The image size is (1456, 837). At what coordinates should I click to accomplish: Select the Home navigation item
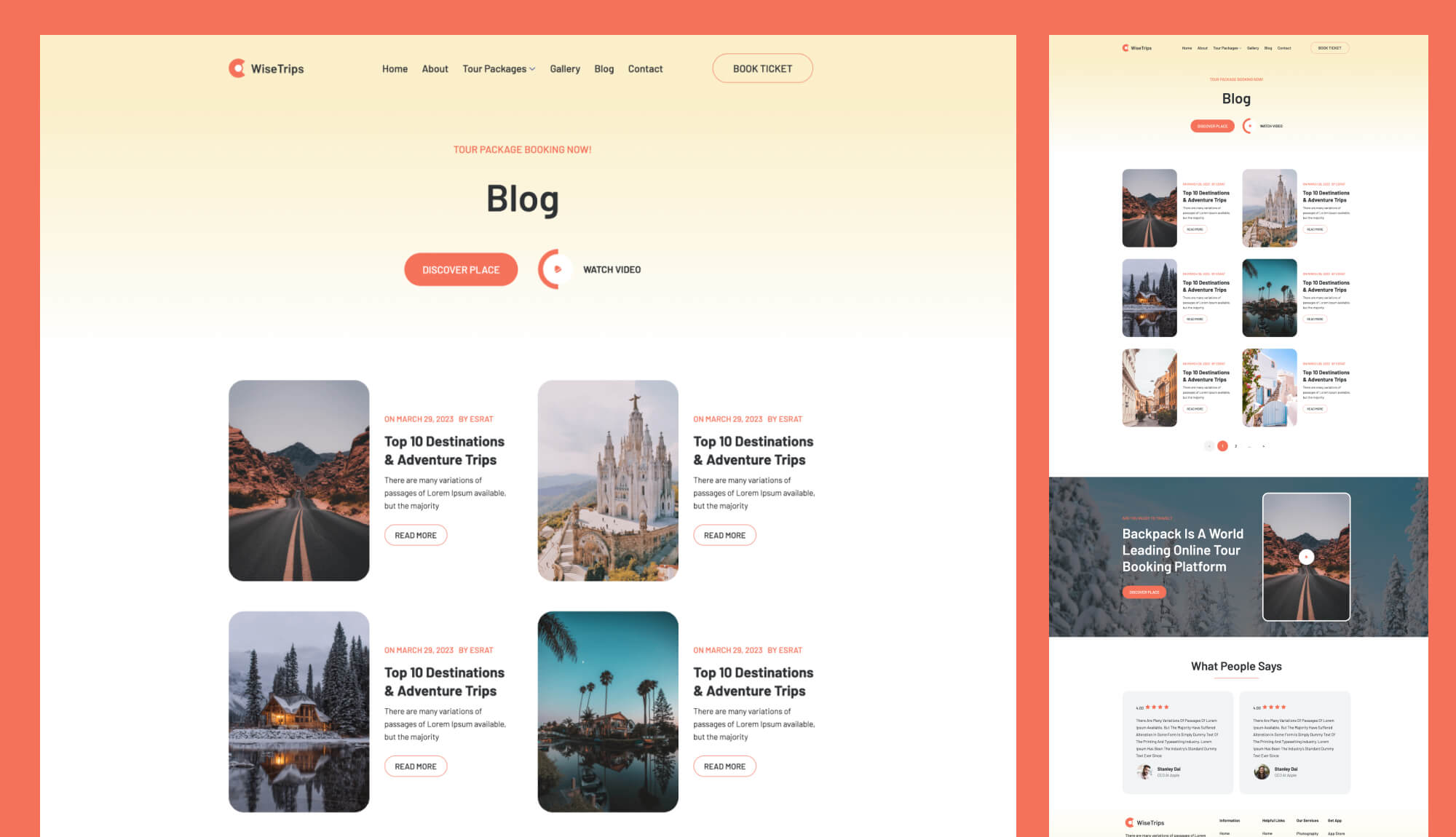[395, 68]
